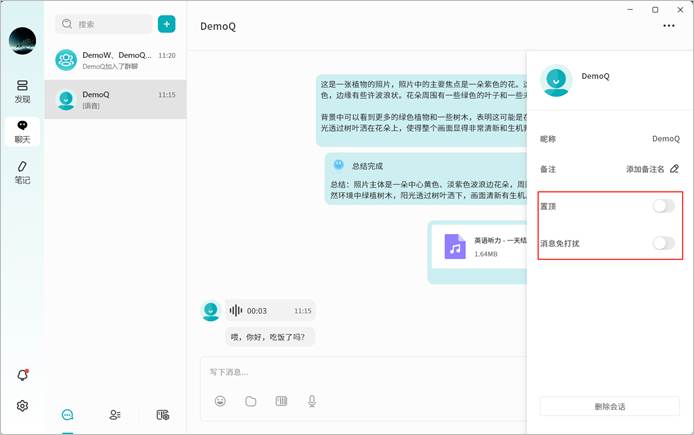The width and height of the screenshot is (694, 435).
Task: Click the green plus new chat button
Action: 167,24
